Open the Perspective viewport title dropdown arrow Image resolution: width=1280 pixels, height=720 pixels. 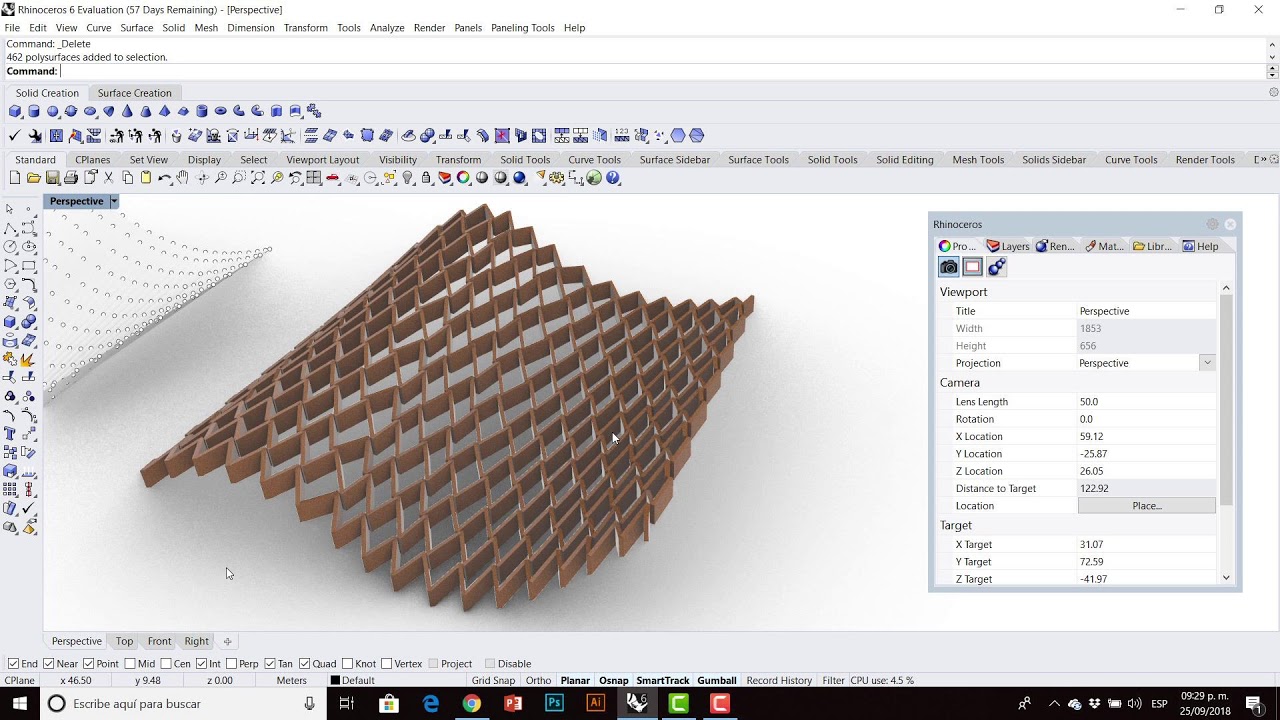(x=114, y=201)
